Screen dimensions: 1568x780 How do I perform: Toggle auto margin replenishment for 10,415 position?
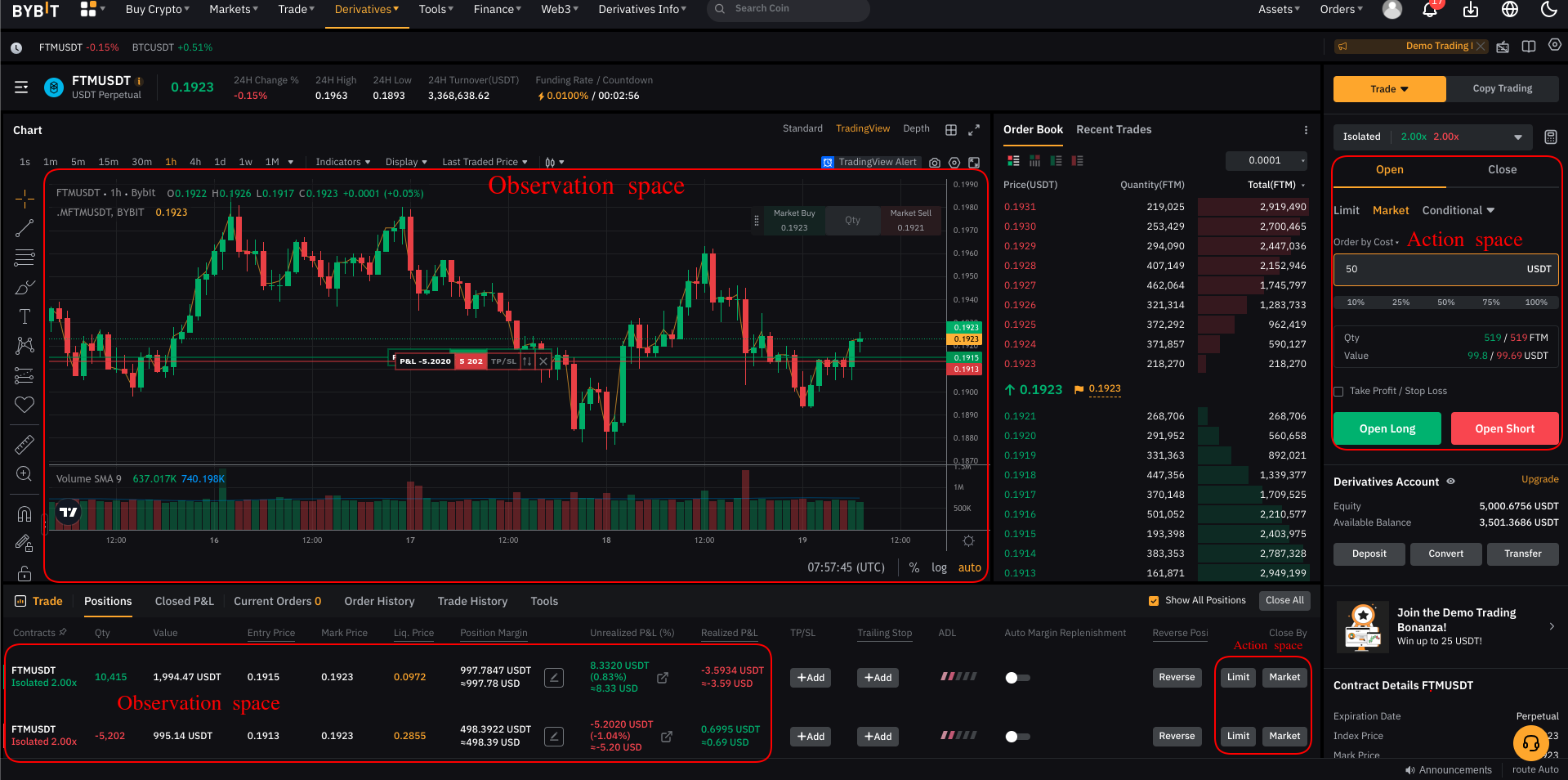point(1017,678)
